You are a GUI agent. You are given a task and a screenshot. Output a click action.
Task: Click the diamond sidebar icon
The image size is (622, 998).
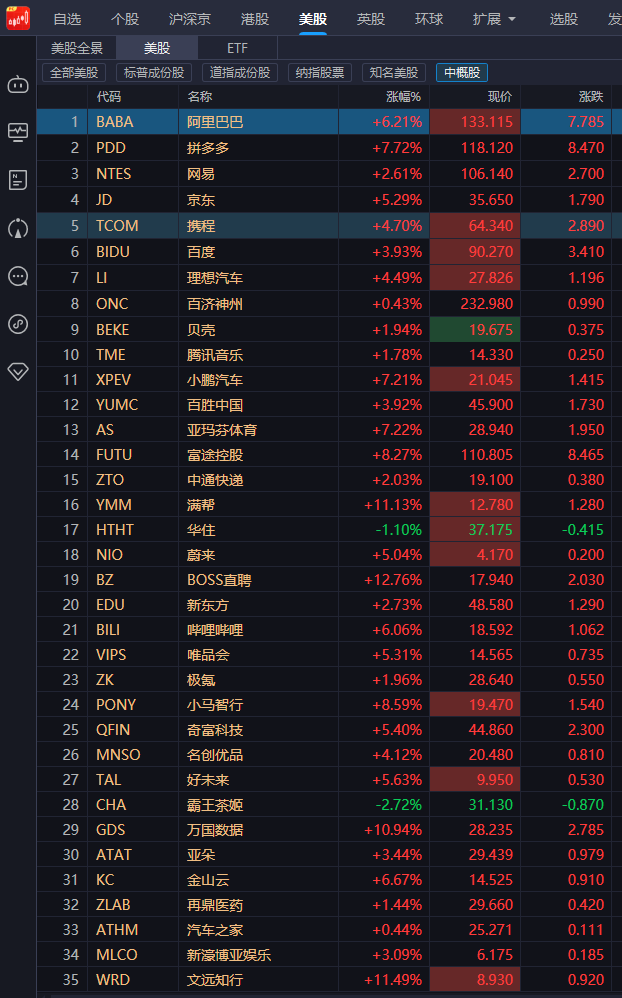[x=18, y=372]
